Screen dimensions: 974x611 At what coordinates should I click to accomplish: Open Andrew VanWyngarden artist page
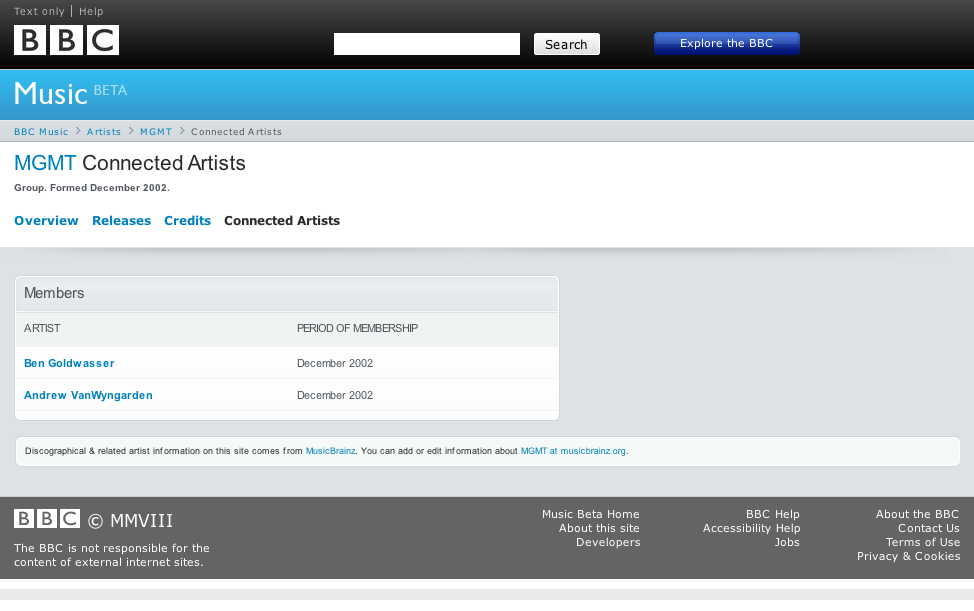(x=88, y=396)
